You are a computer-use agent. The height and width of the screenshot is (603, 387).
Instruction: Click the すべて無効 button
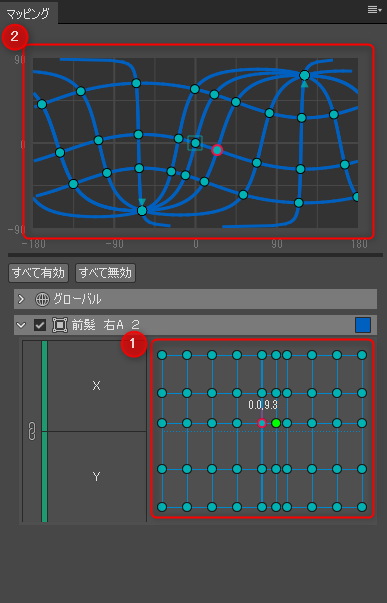105,273
